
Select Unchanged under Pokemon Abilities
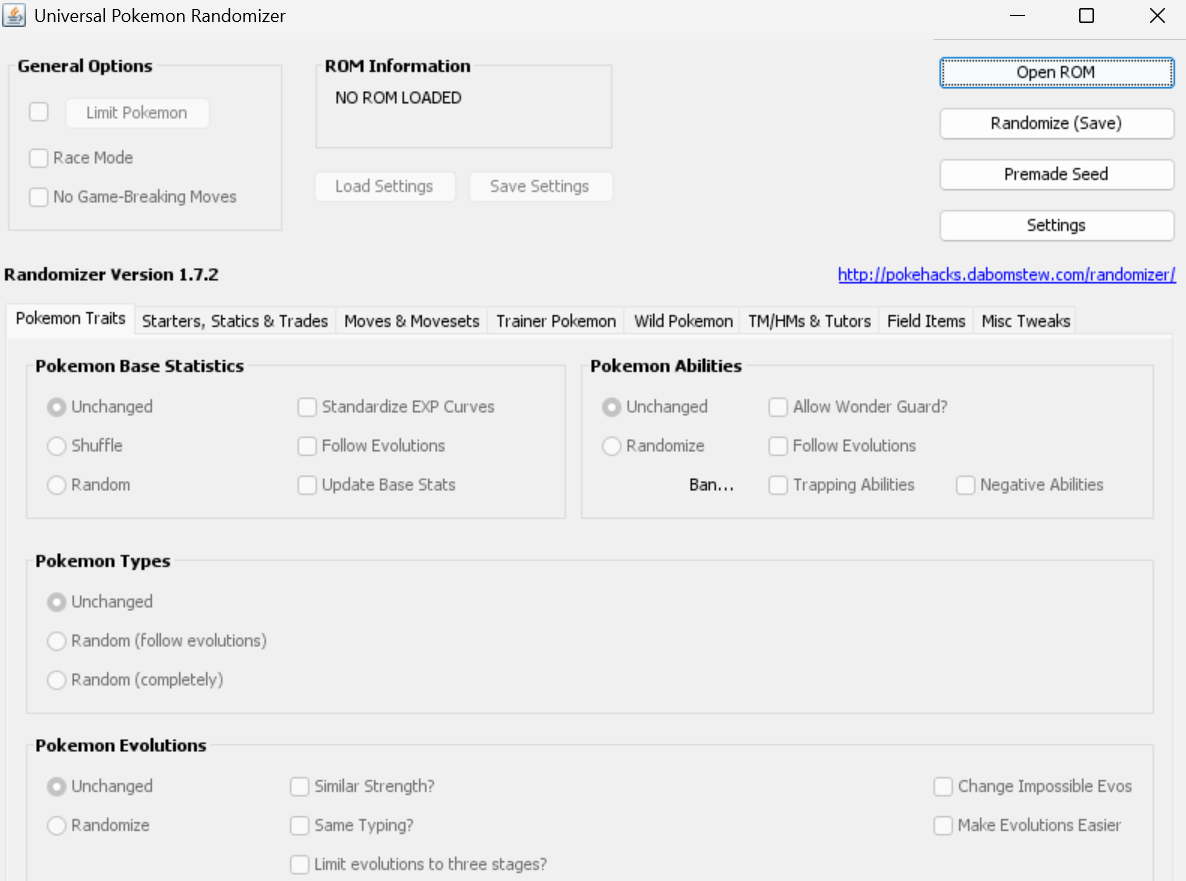[x=612, y=408]
